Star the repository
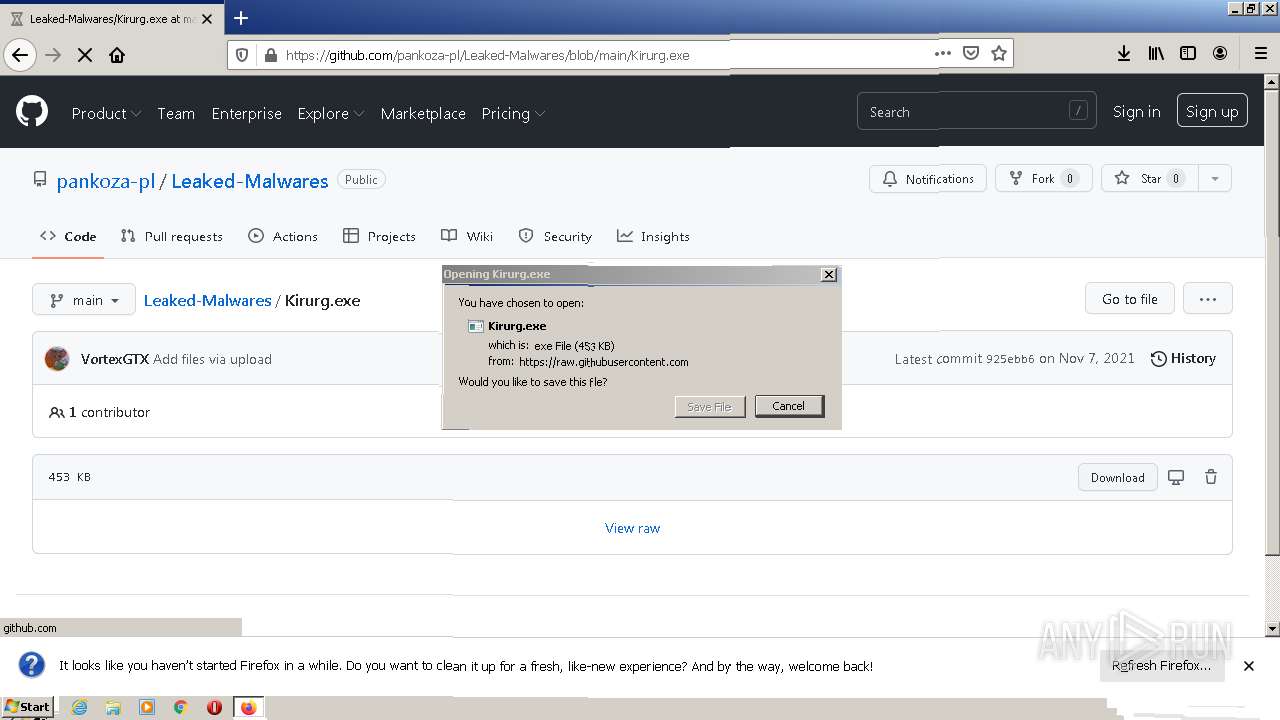Screen dimensions: 1280x720 click(x=1149, y=179)
